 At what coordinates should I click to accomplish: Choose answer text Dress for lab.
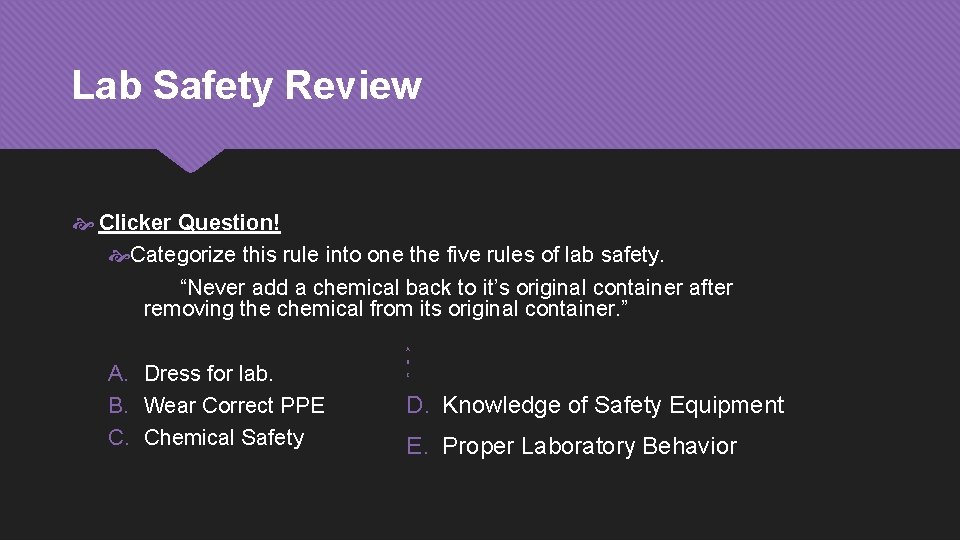click(x=209, y=374)
